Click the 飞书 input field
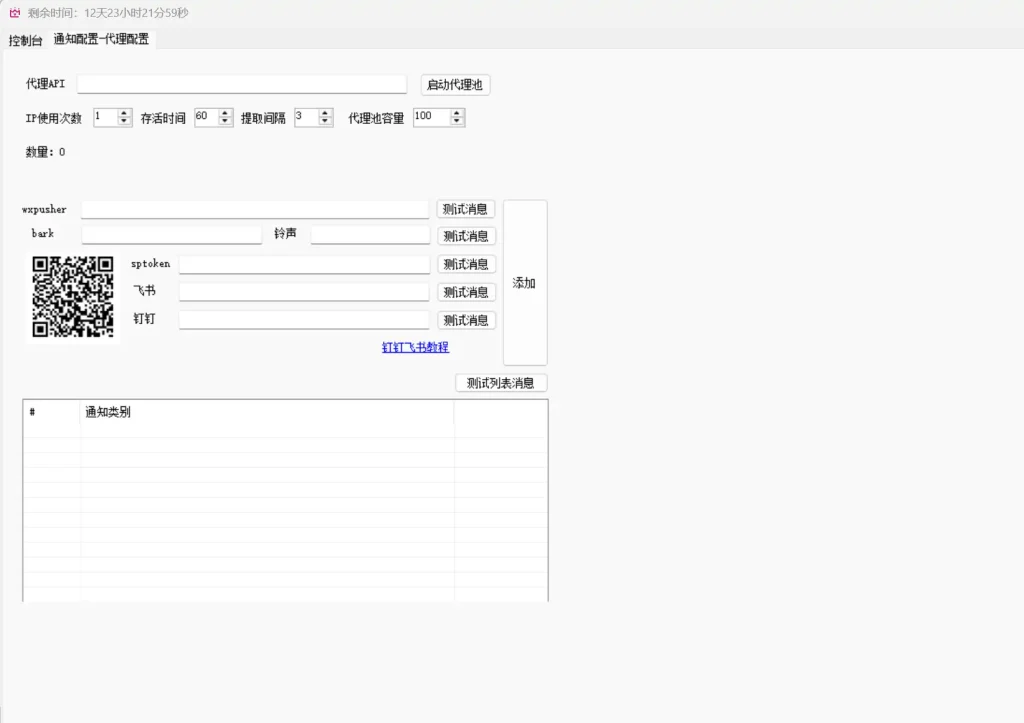The width and height of the screenshot is (1024, 723). click(304, 291)
